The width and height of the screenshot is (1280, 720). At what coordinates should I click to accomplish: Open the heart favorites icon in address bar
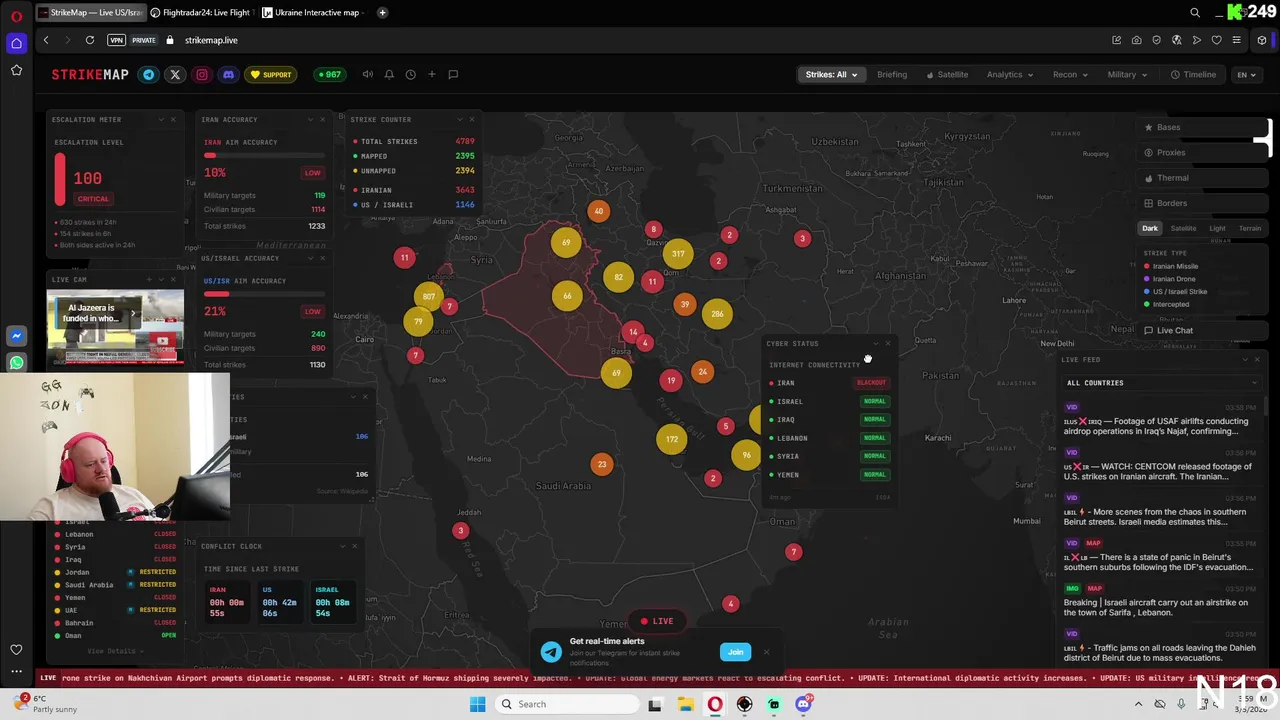coord(1216,40)
